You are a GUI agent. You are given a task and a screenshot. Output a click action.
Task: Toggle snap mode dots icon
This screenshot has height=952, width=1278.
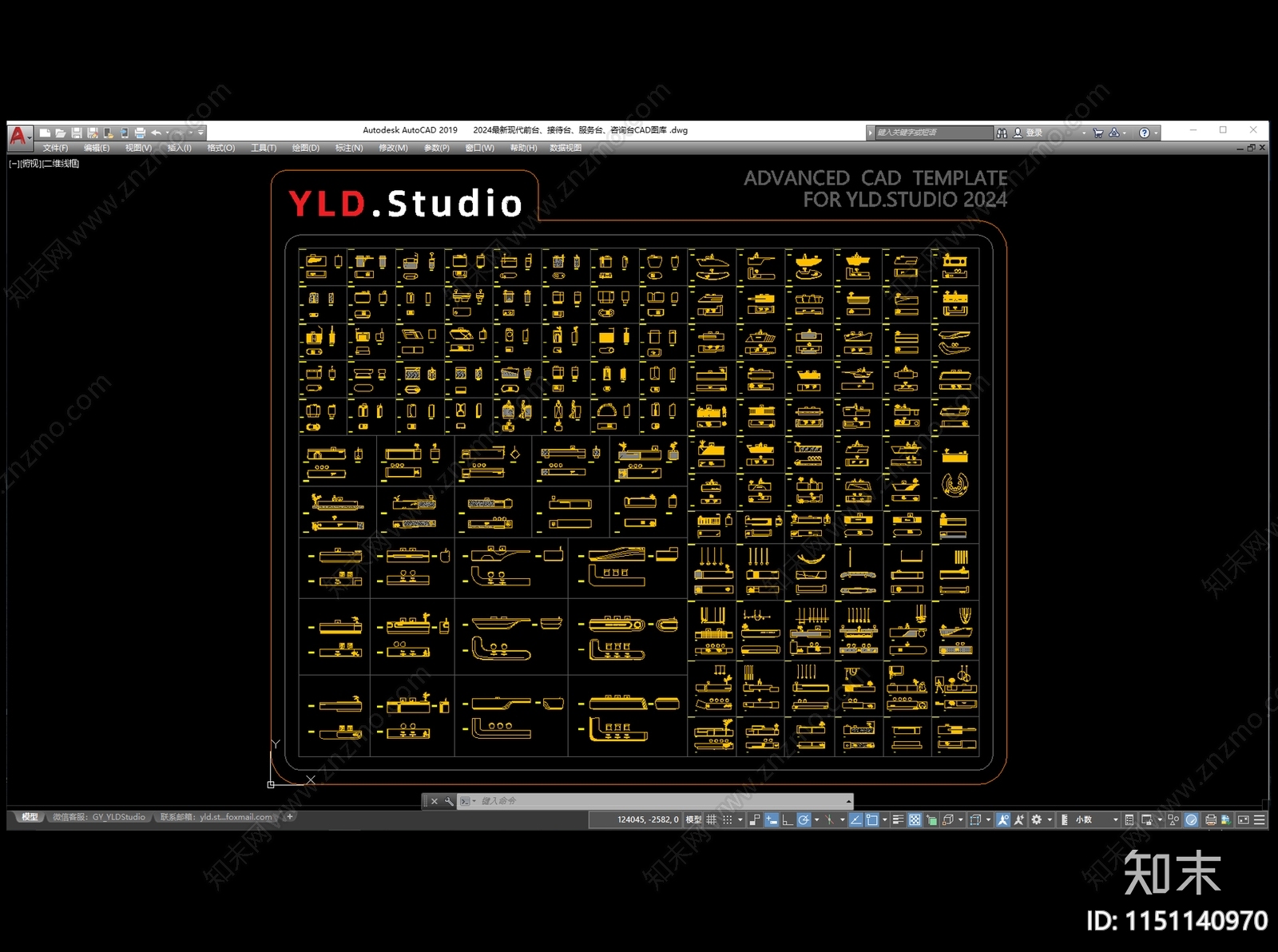(x=728, y=819)
